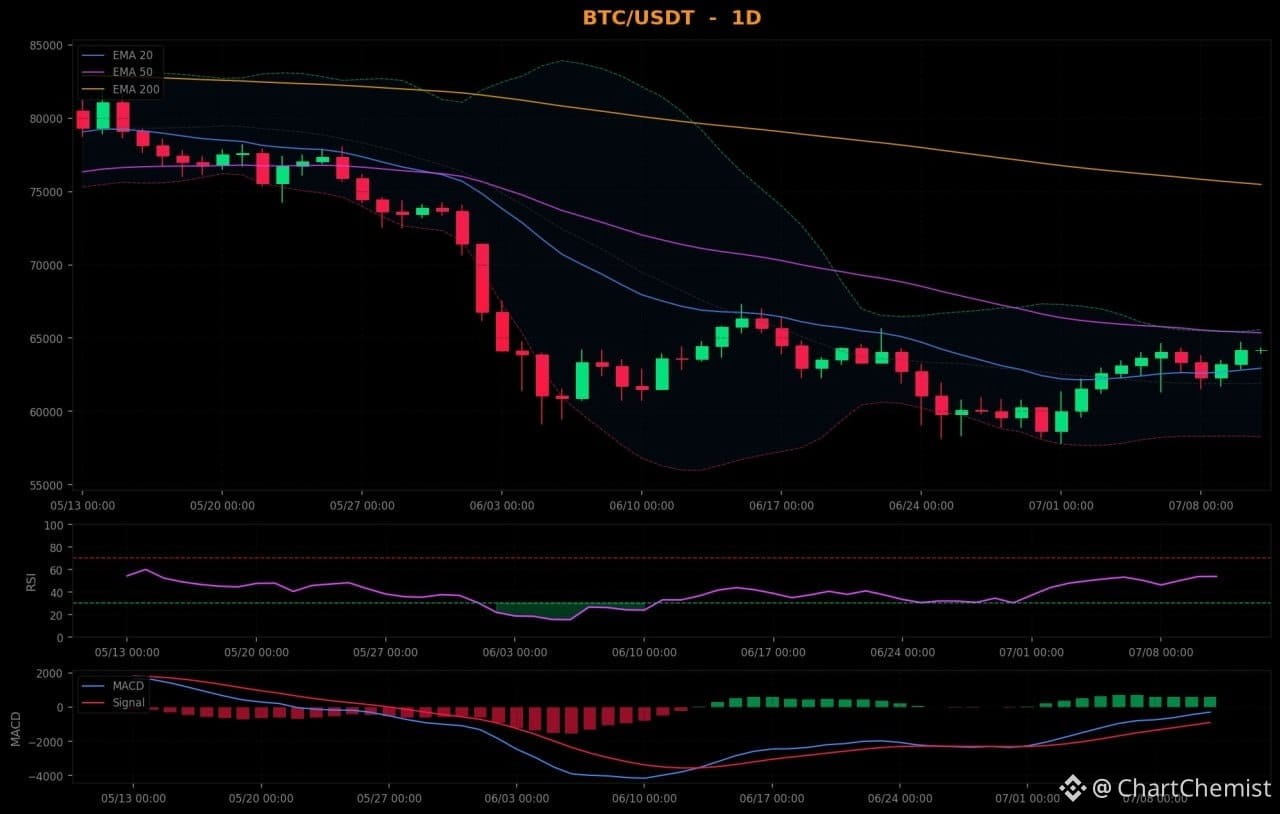Select 05/27 00:00 on the price chart axis
Screen dimensions: 1280x814
[361, 506]
